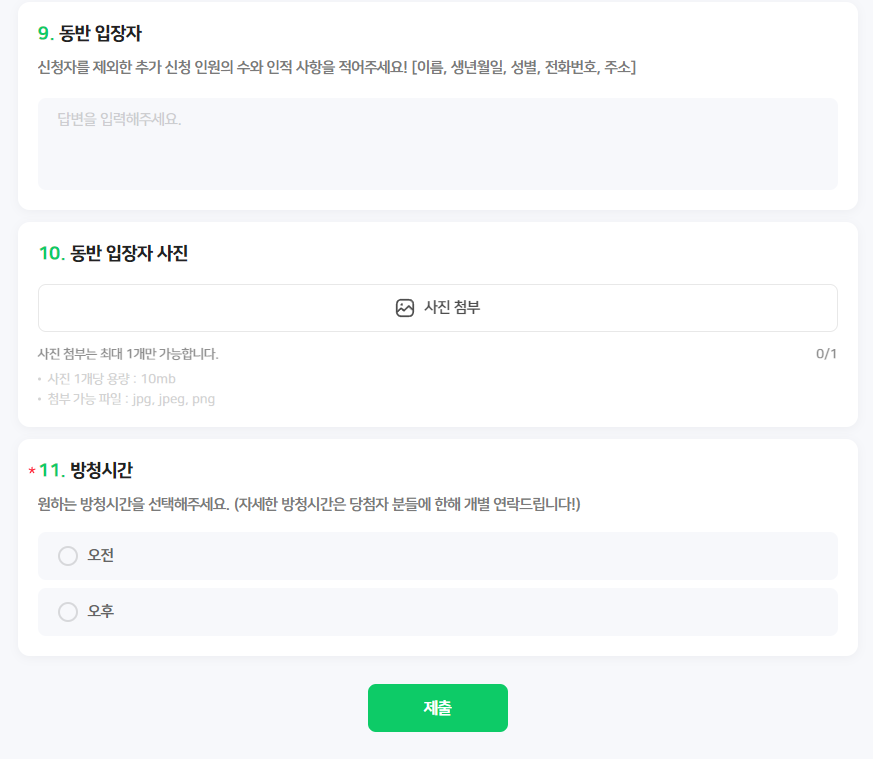
Task: Expand the 오전 option row
Action: (x=437, y=555)
